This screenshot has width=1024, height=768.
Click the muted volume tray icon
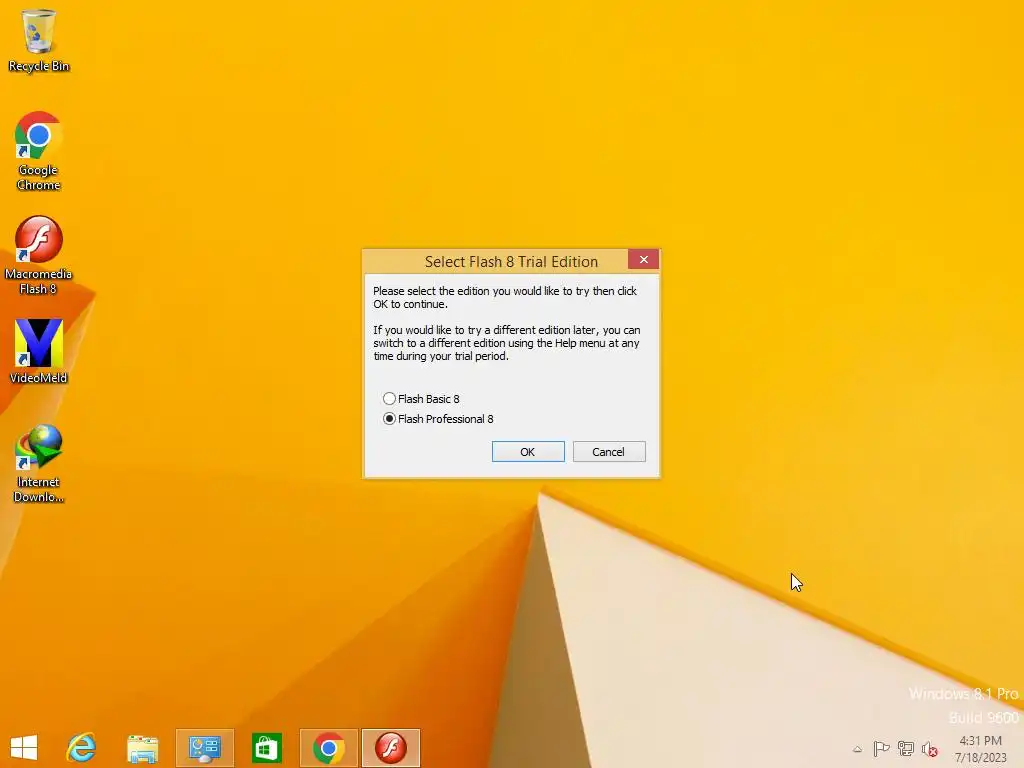tap(930, 749)
